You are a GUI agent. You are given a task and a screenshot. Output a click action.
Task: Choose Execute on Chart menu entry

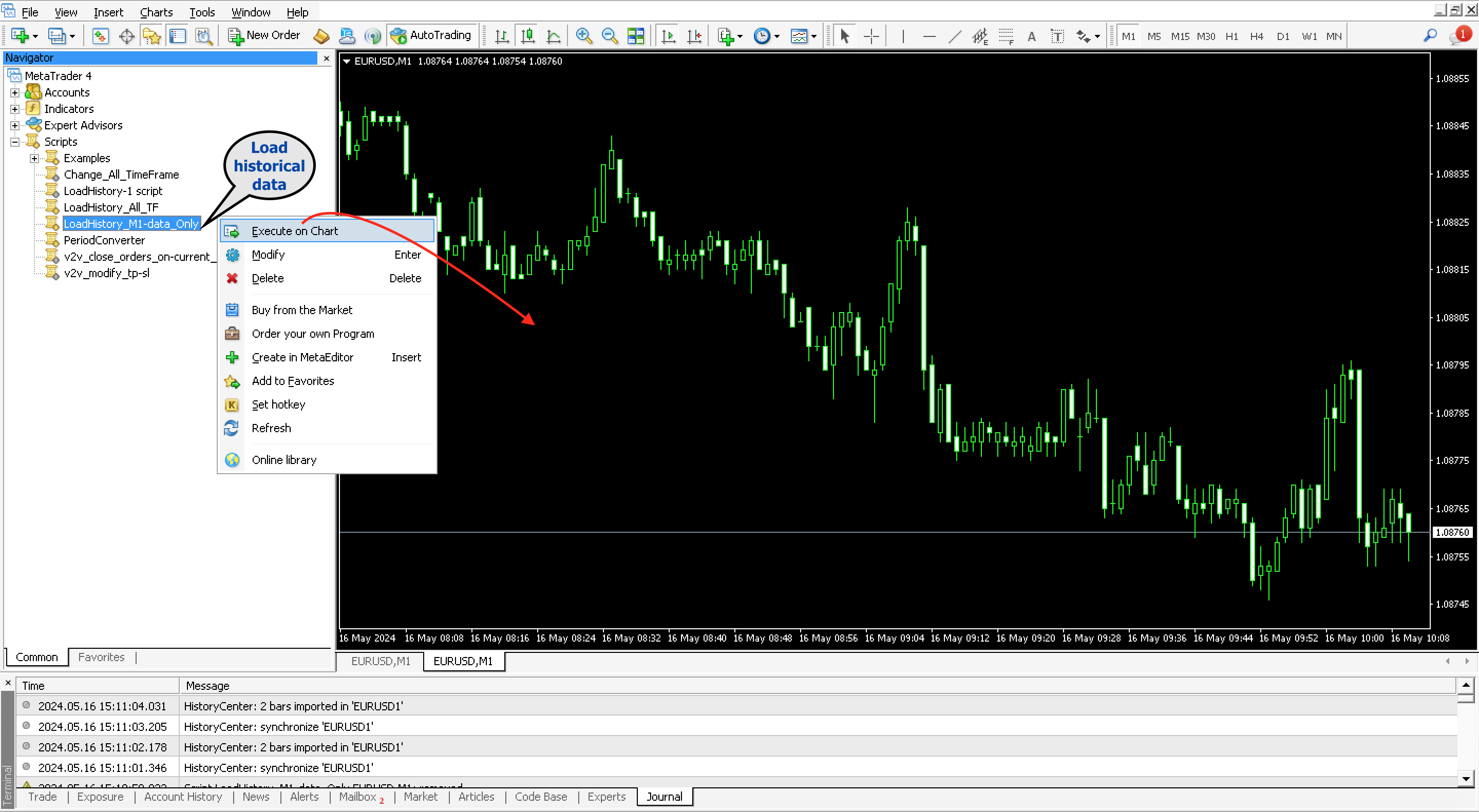click(295, 230)
